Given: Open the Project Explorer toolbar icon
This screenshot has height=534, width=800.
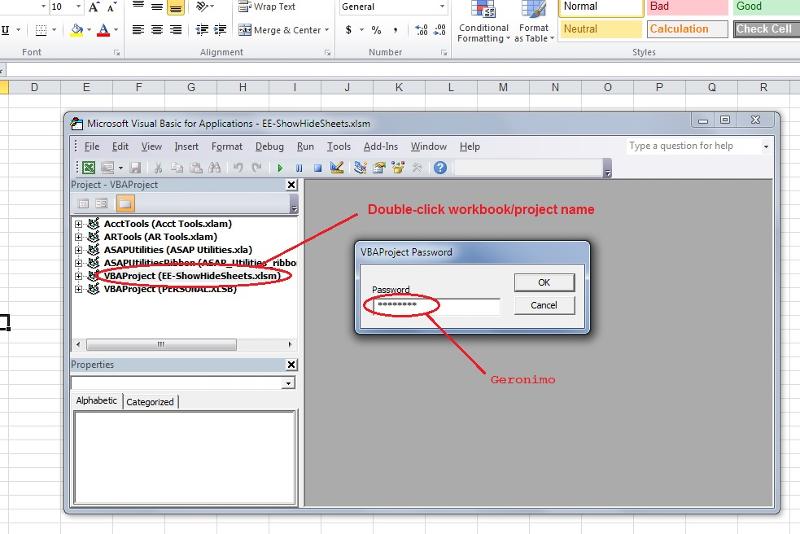Looking at the screenshot, I should pos(360,168).
